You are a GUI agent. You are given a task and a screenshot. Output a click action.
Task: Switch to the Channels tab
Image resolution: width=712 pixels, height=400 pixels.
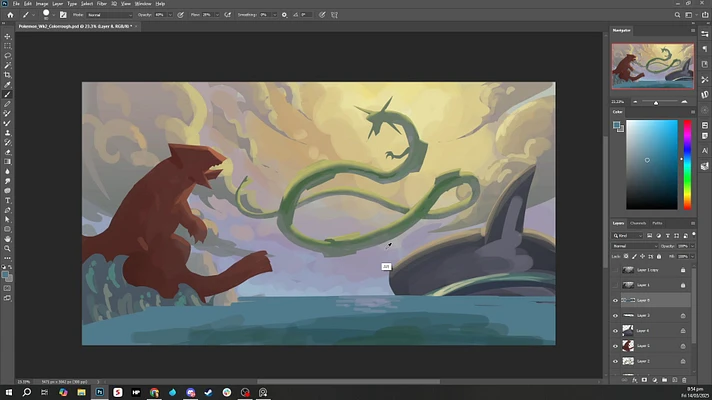click(x=638, y=223)
